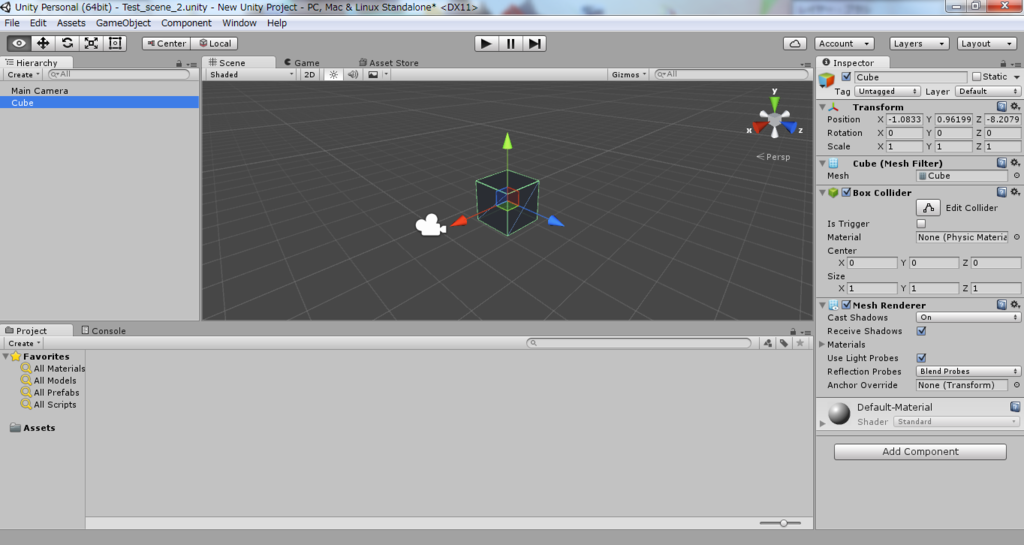Click the Cube object icon in Inspector
Image resolution: width=1024 pixels, height=545 pixels.
(x=827, y=79)
